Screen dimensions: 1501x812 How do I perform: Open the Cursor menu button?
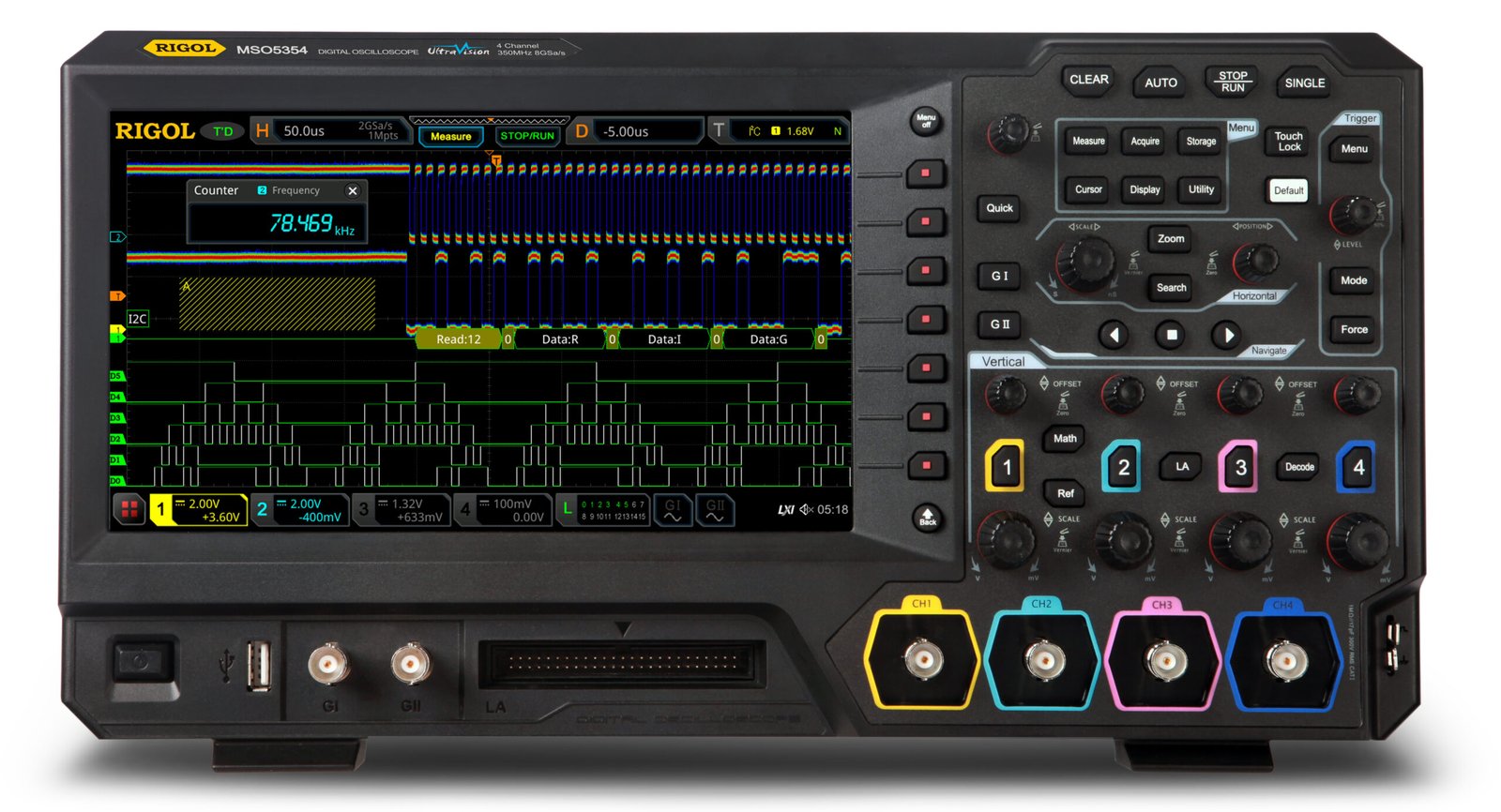1088,189
